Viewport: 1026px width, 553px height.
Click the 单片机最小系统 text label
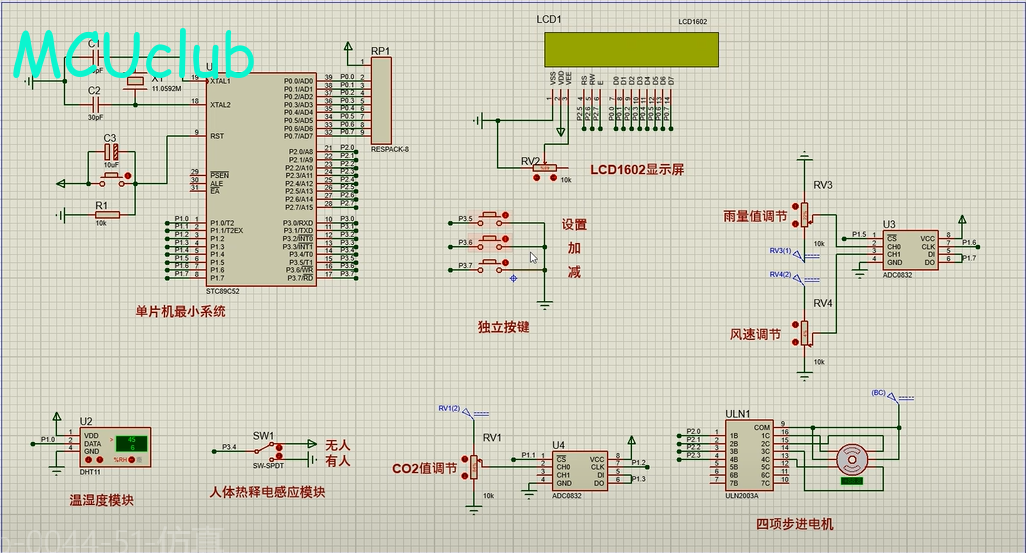tap(181, 311)
